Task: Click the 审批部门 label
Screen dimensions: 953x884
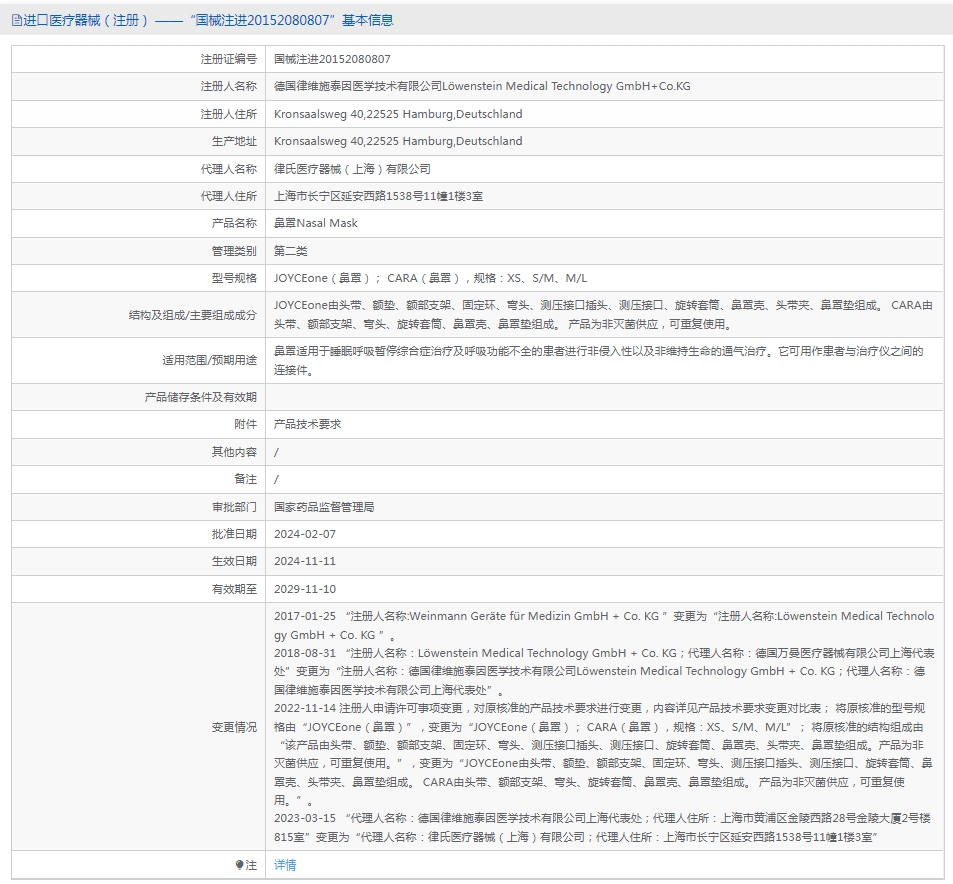Action: [234, 507]
